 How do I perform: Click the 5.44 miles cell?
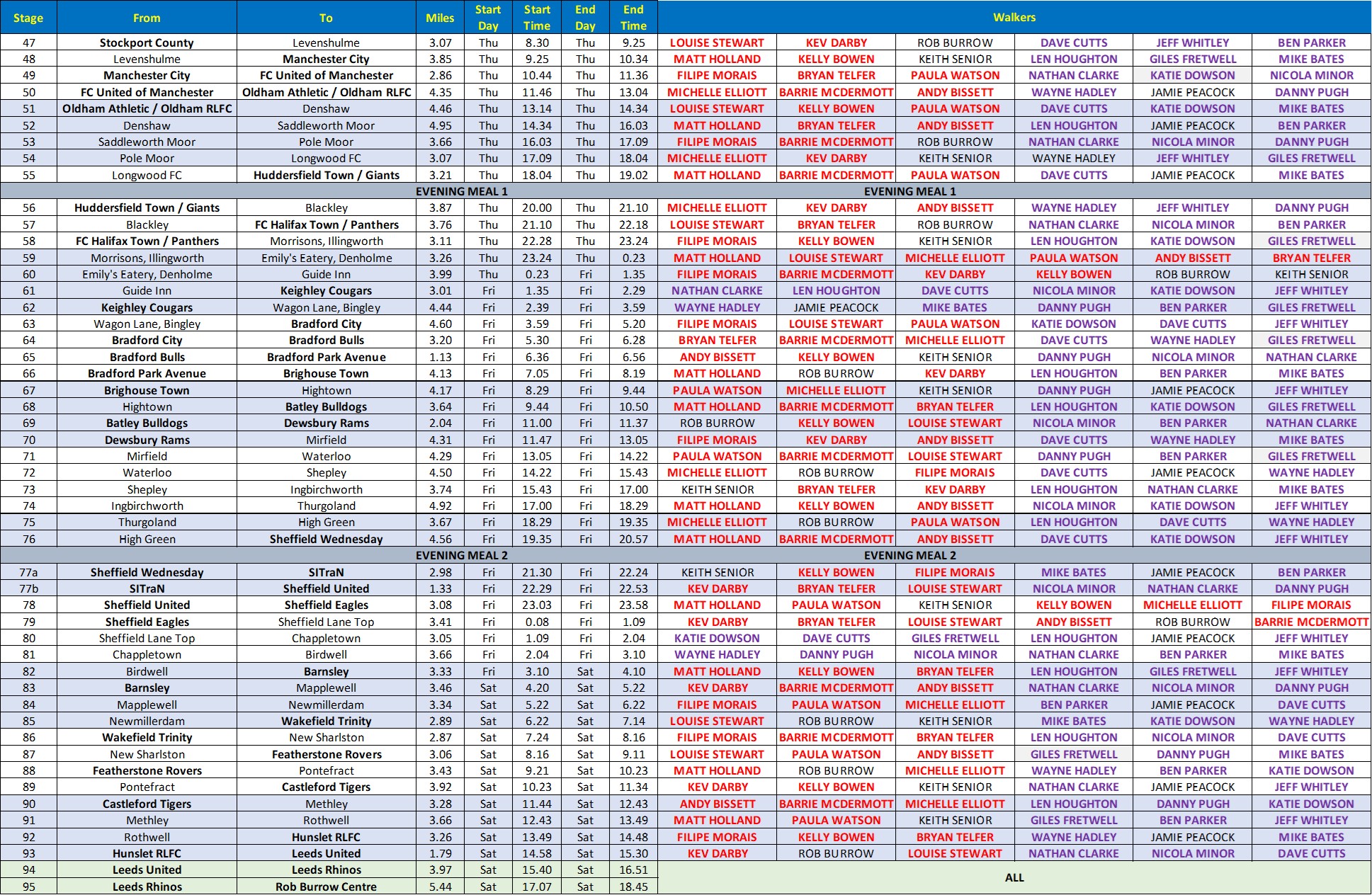(x=440, y=887)
